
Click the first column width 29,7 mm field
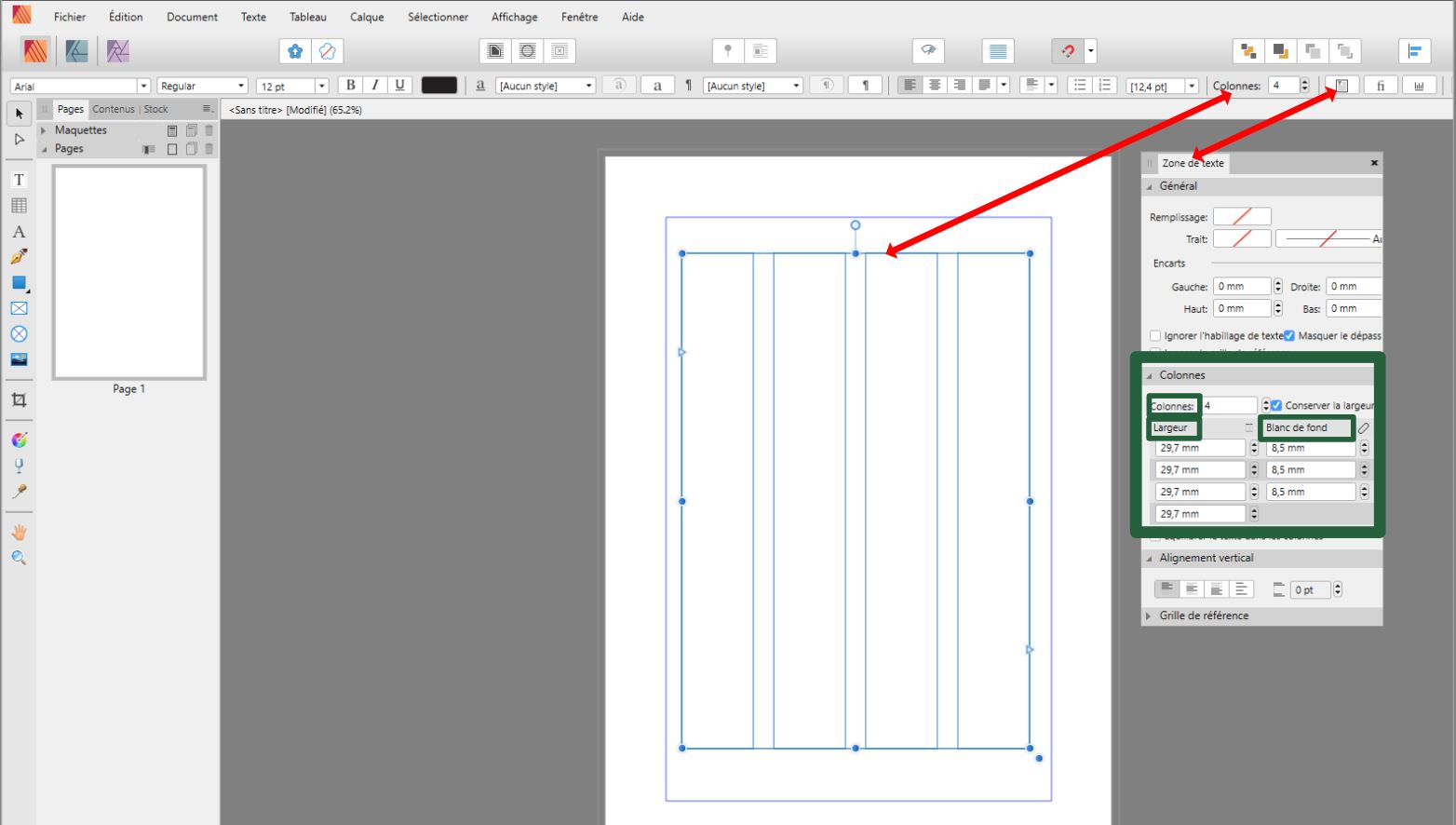pyautogui.click(x=1200, y=448)
